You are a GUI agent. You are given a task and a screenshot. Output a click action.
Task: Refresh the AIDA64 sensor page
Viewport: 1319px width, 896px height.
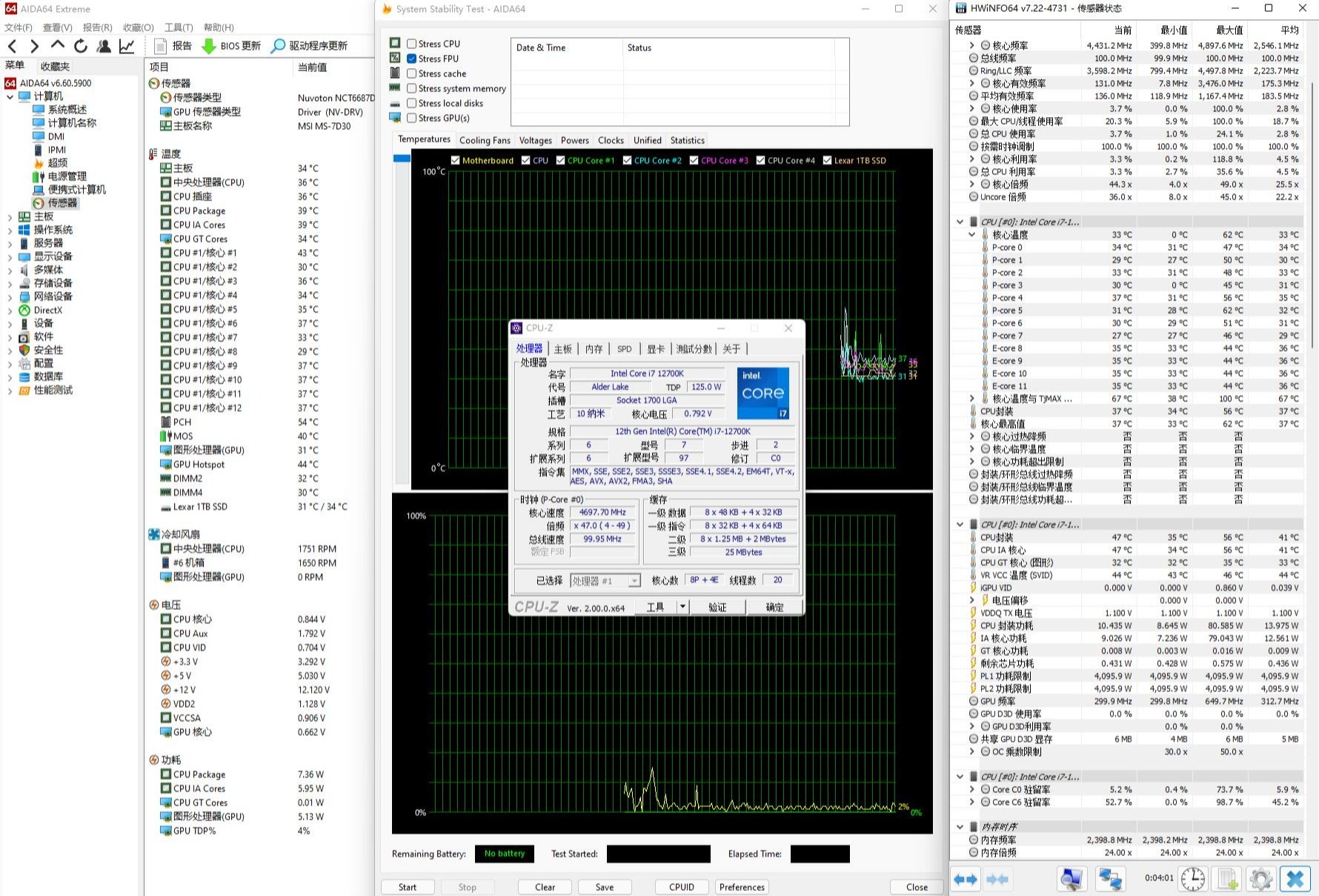80,46
